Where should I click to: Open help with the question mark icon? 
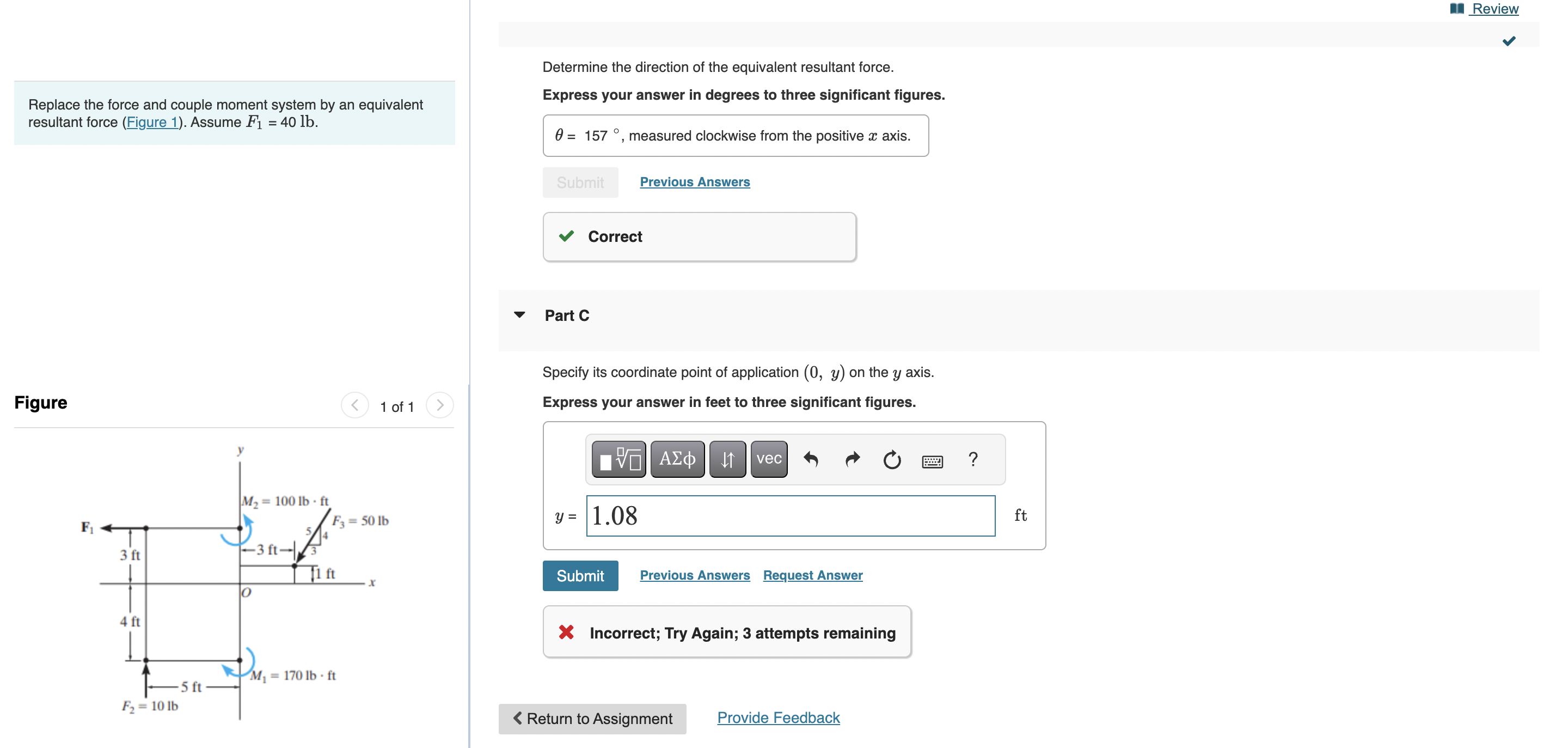973,459
